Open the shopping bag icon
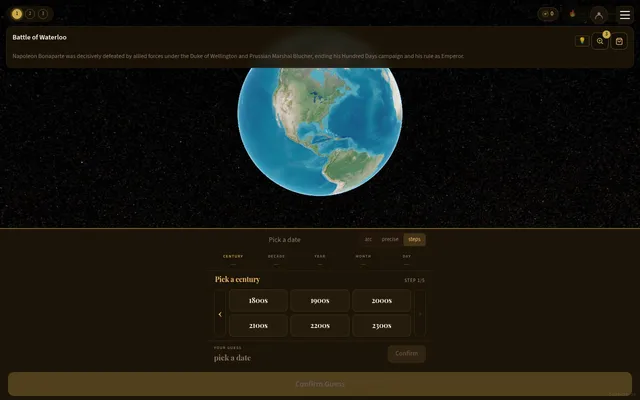Image resolution: width=640 pixels, height=400 pixels. tap(619, 41)
